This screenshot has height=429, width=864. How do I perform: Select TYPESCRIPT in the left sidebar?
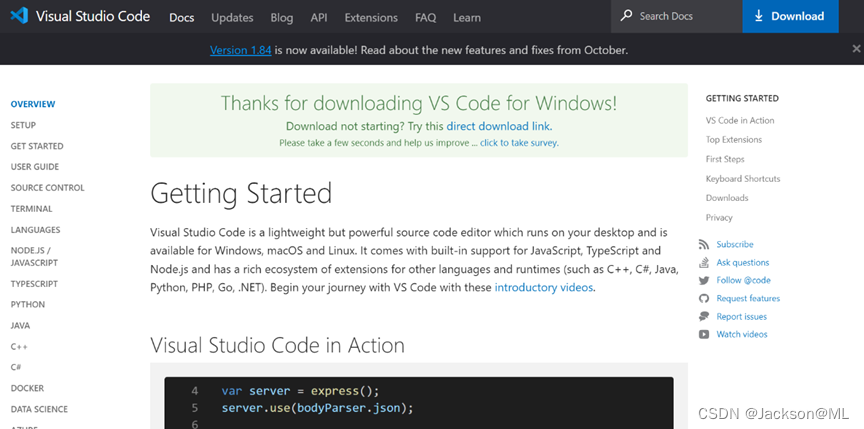click(34, 284)
